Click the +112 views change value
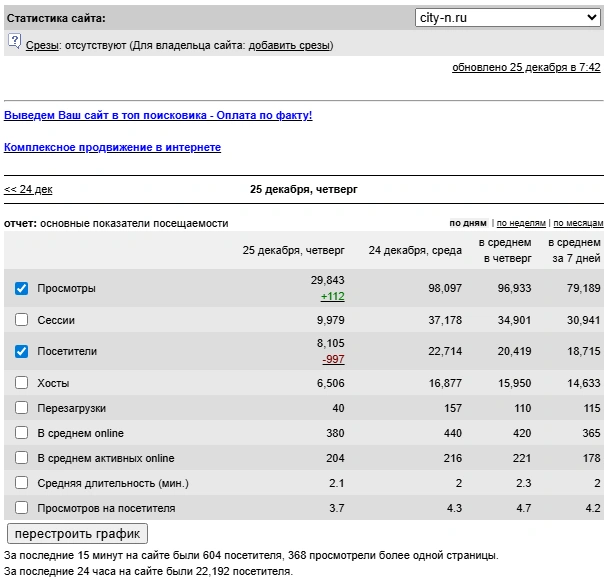The image size is (608, 584). (x=332, y=297)
